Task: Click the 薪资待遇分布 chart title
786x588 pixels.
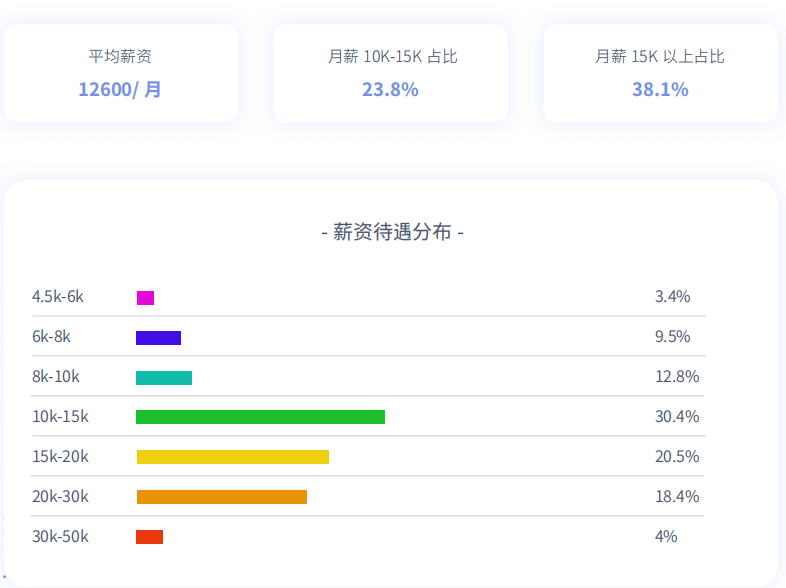Action: pos(392,232)
